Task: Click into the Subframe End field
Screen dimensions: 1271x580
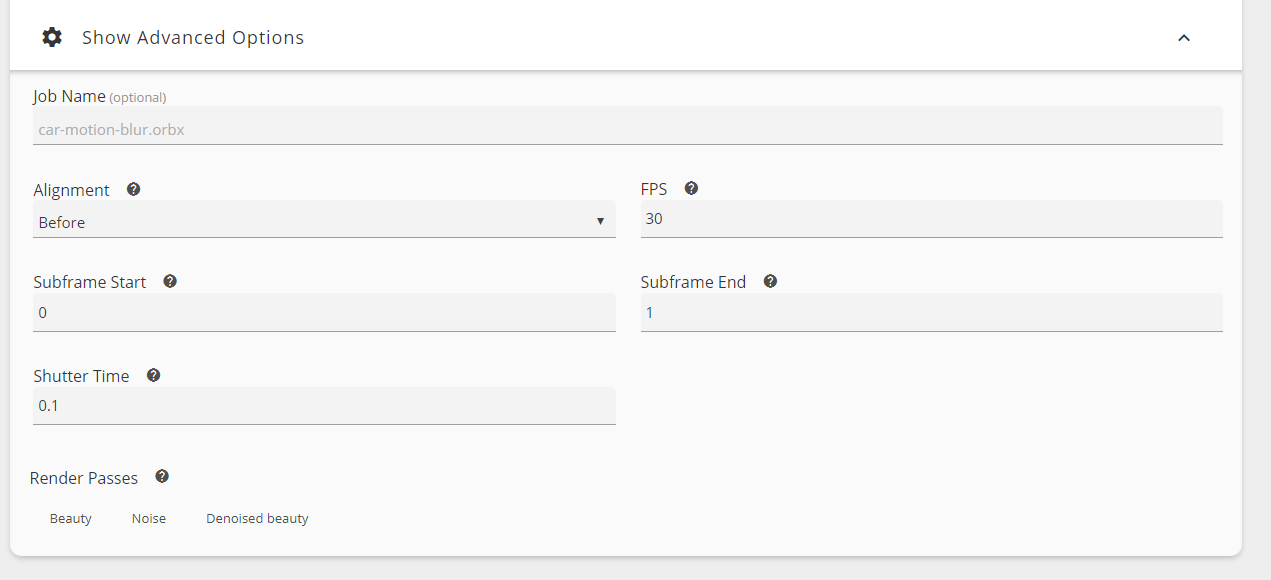Action: [931, 313]
